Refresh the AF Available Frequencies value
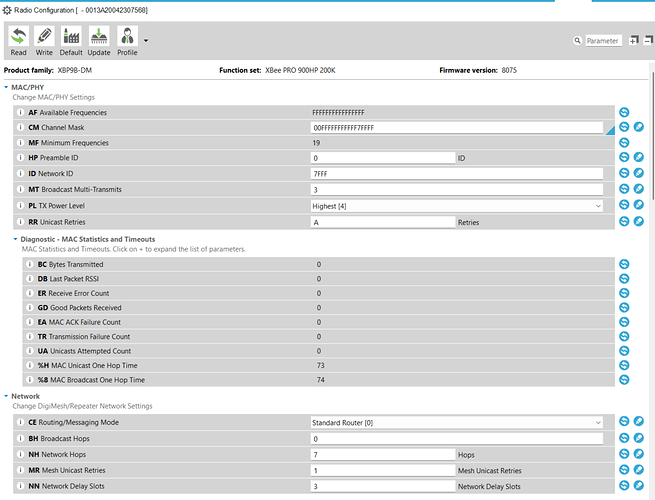655x500 pixels. [x=624, y=113]
